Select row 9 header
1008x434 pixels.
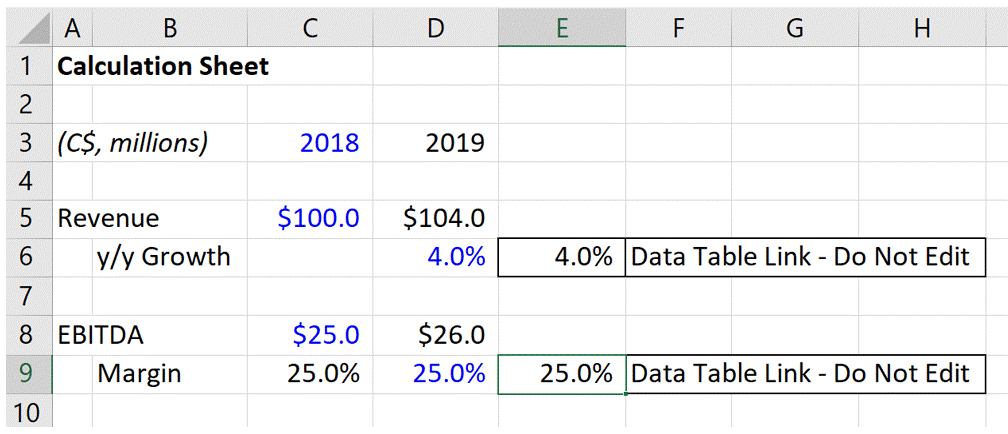click(x=26, y=374)
